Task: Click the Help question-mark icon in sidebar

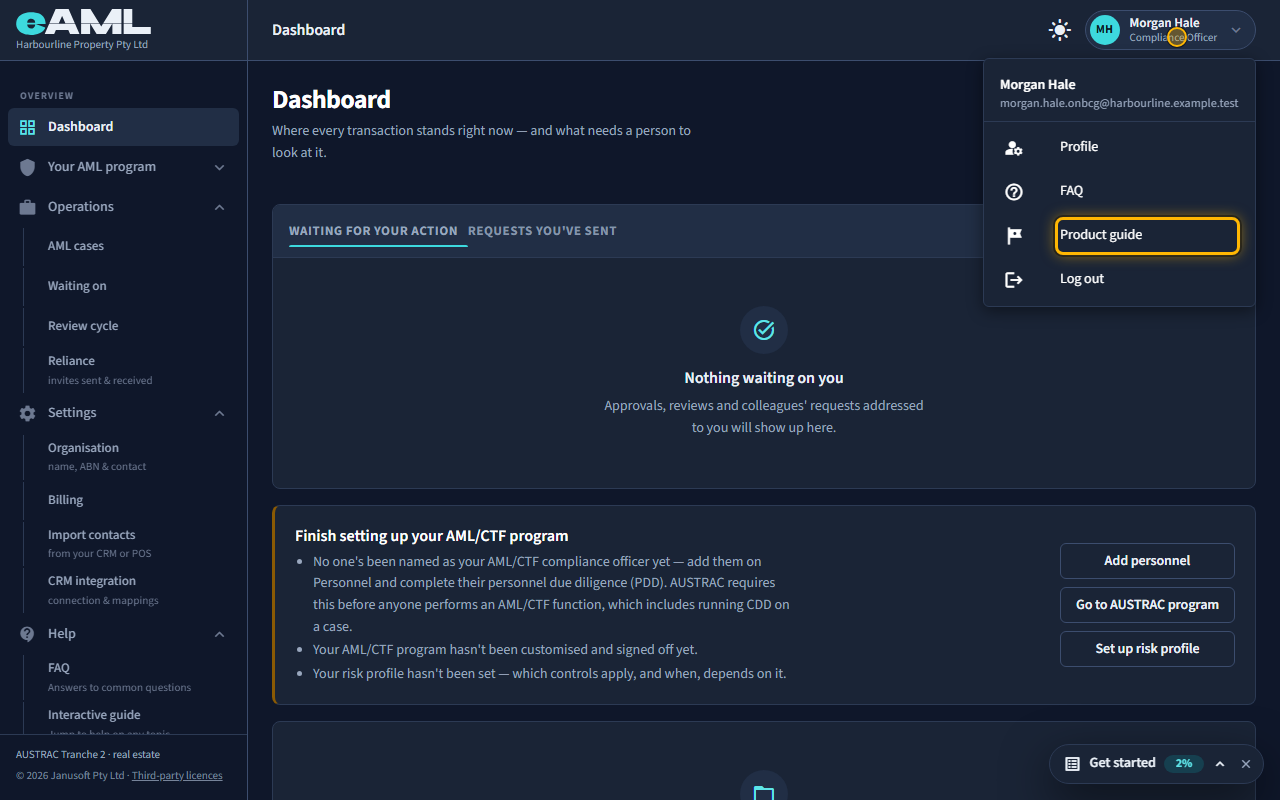Action: (x=28, y=634)
